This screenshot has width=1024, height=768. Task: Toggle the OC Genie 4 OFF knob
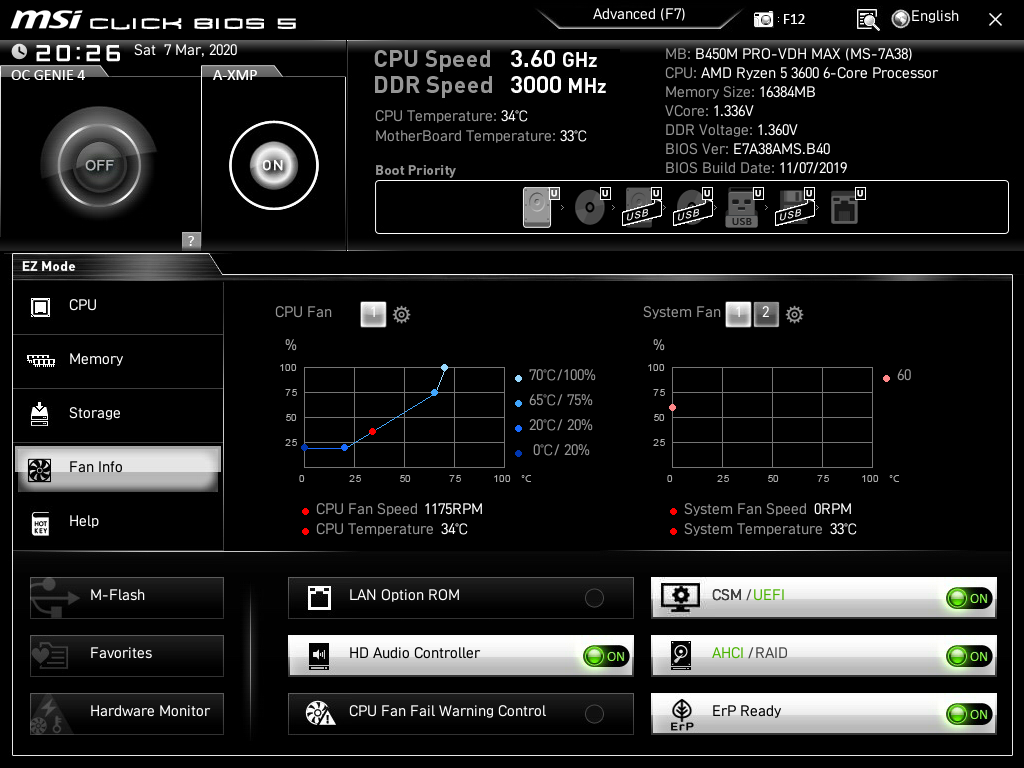[x=99, y=165]
